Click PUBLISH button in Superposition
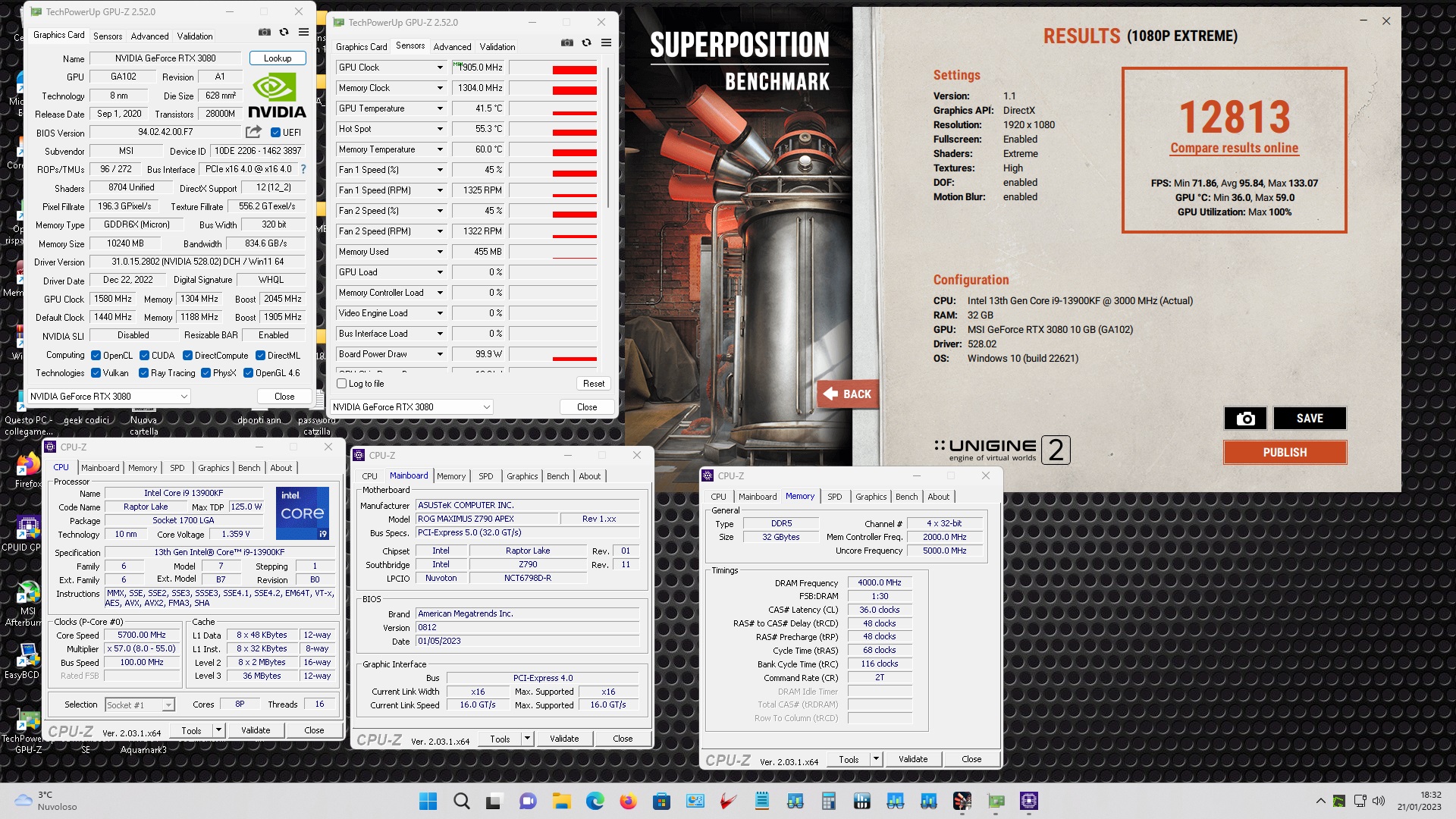The image size is (1456, 819). [x=1285, y=453]
